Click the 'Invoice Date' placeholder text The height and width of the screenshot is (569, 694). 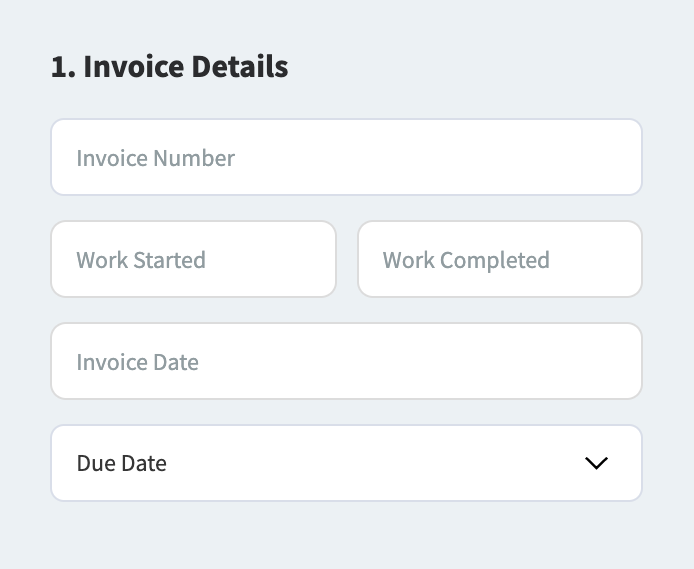pos(137,362)
